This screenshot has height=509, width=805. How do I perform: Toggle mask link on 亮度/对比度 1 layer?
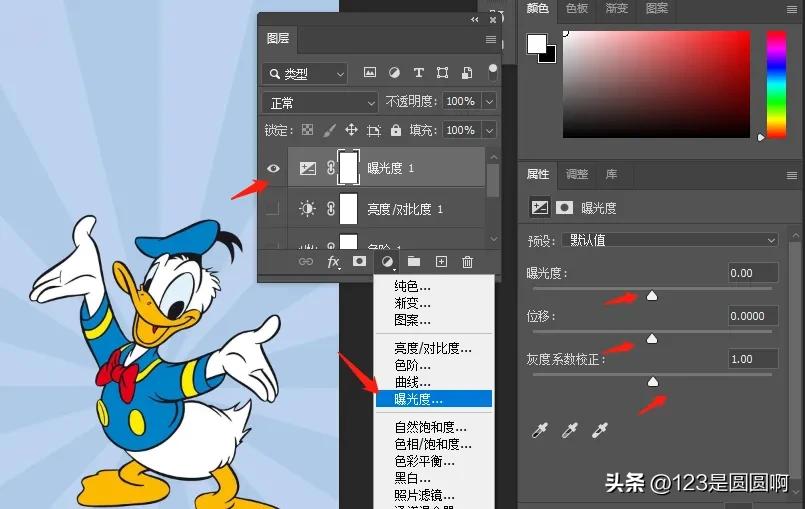[x=331, y=209]
